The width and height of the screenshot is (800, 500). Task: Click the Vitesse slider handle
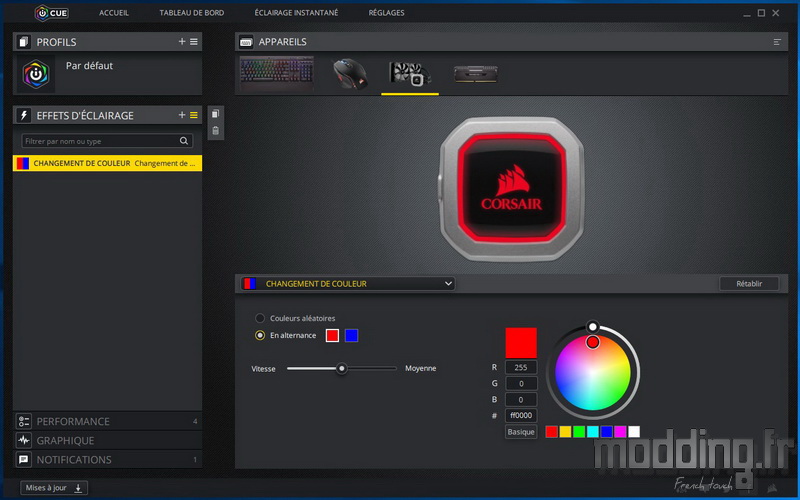click(x=342, y=368)
